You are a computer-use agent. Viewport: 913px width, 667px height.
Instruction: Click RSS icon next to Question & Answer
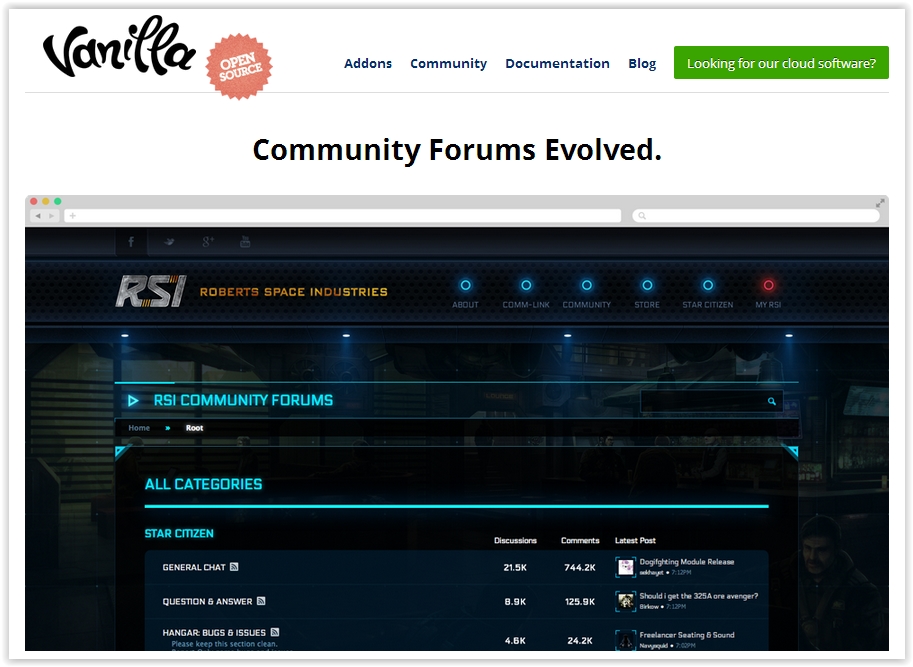pos(261,601)
